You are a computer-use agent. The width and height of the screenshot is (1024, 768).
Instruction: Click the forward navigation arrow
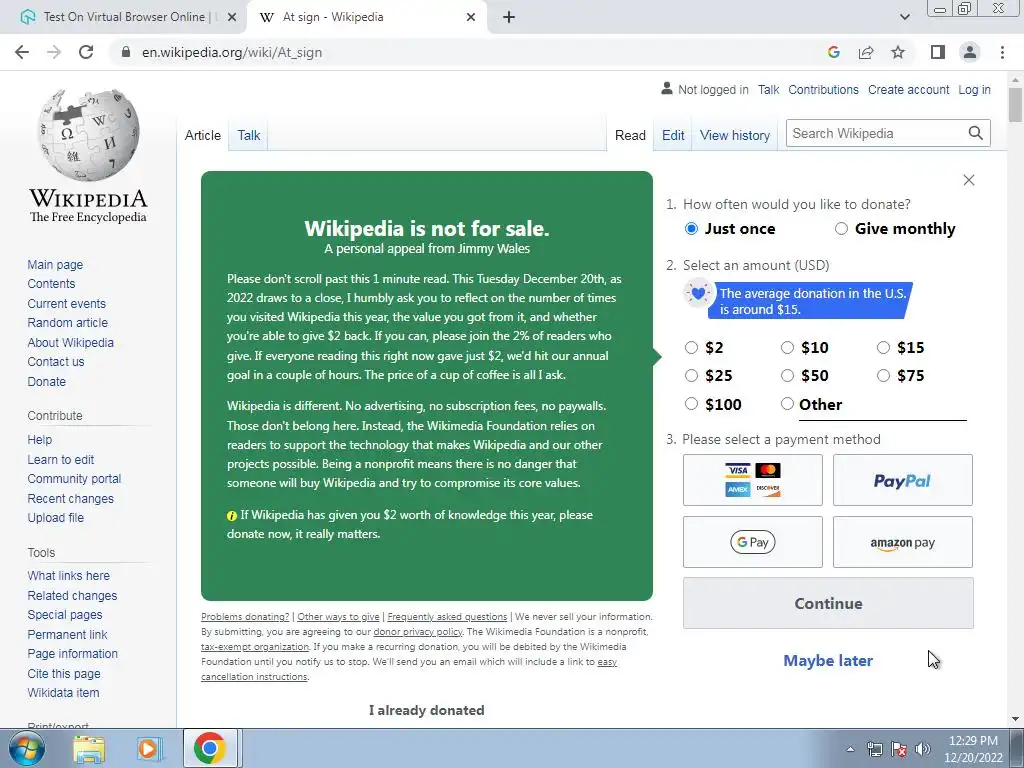[54, 52]
